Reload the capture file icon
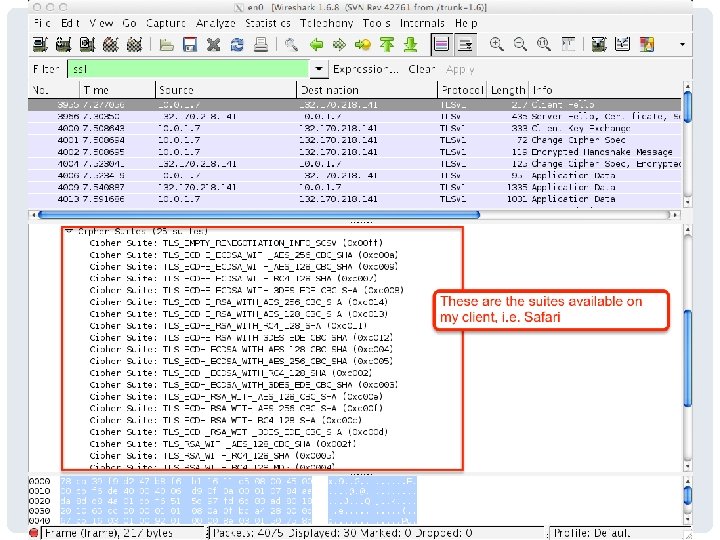The width and height of the screenshot is (720, 540). (237, 45)
